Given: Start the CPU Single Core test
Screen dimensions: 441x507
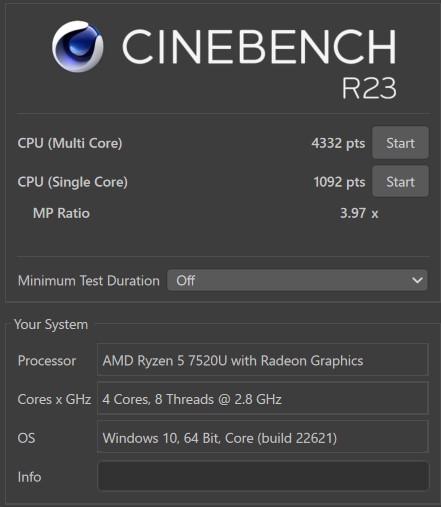Looking at the screenshot, I should [400, 182].
